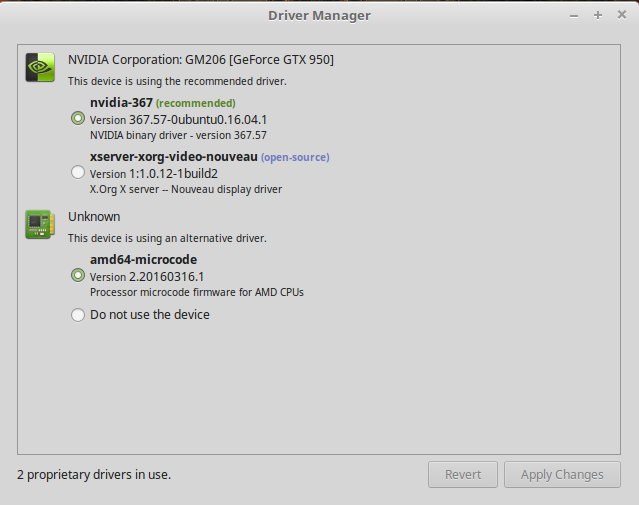Click the (open-source) label
The height and width of the screenshot is (505, 639).
[295, 157]
